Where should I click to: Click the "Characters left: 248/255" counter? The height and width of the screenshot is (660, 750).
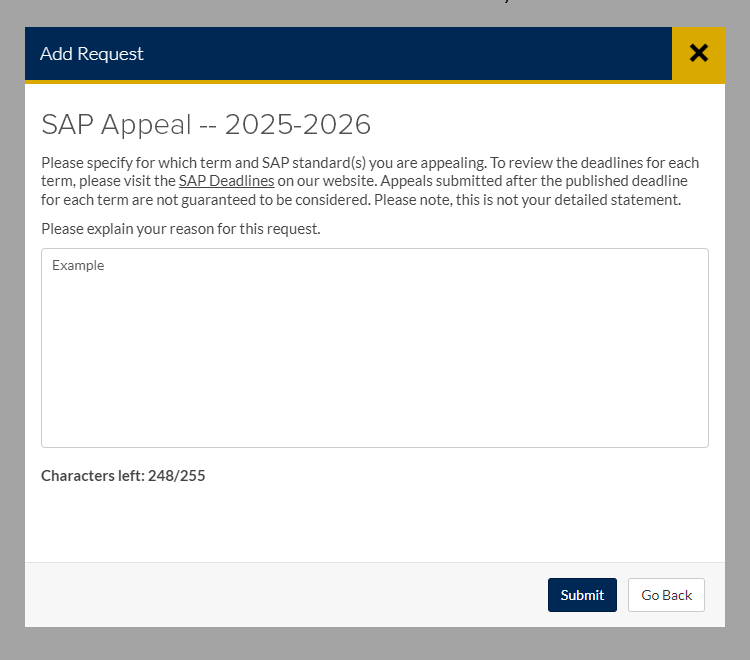click(x=123, y=476)
